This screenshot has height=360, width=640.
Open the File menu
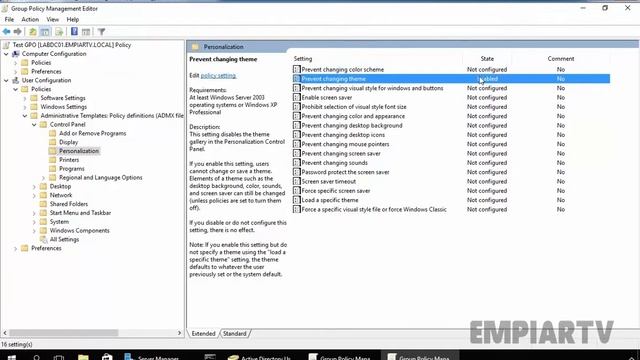click(x=9, y=19)
